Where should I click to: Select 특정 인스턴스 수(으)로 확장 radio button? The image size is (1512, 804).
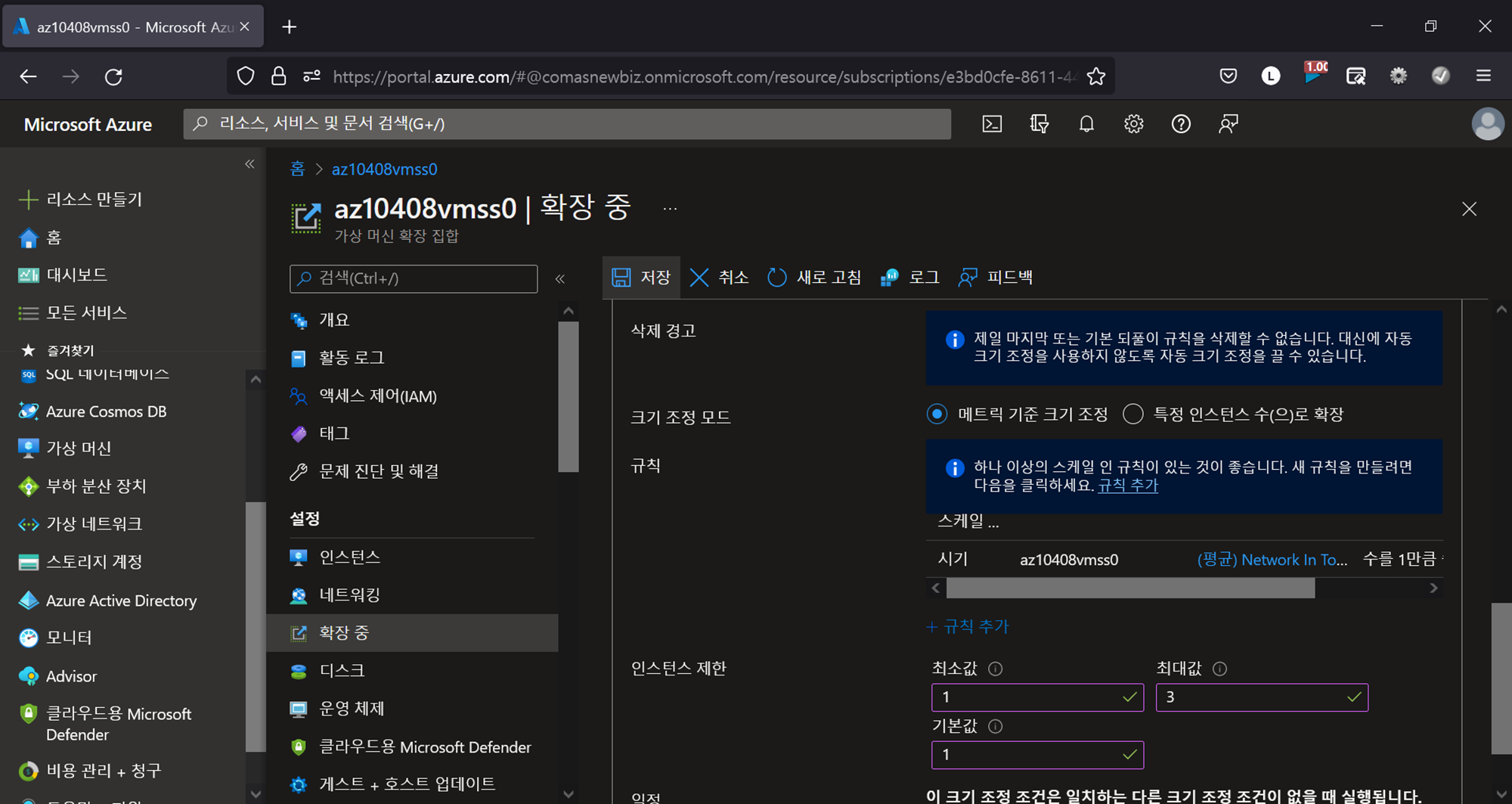tap(1132, 414)
